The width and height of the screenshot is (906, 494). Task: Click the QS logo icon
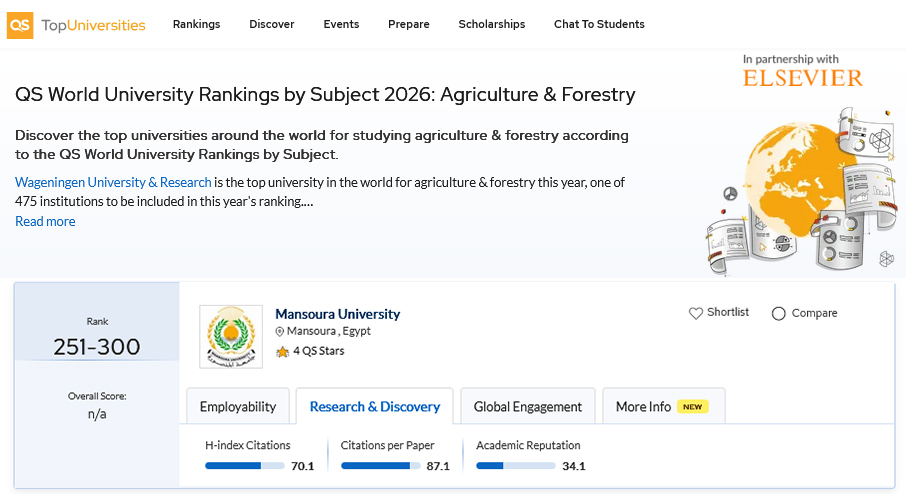click(20, 25)
